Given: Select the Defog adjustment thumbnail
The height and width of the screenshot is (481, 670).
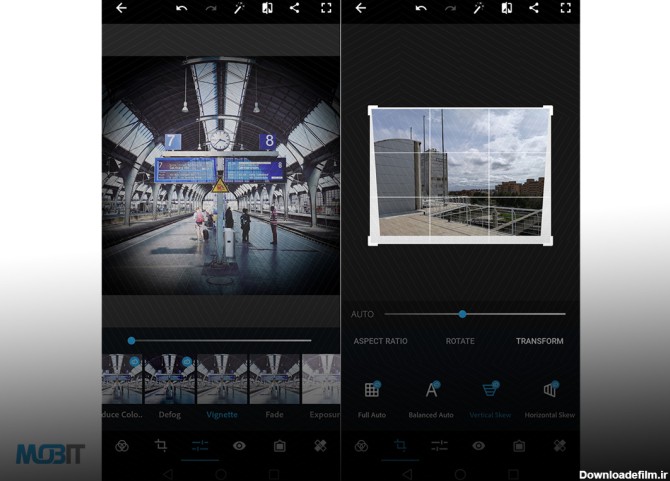Looking at the screenshot, I should click(x=169, y=378).
